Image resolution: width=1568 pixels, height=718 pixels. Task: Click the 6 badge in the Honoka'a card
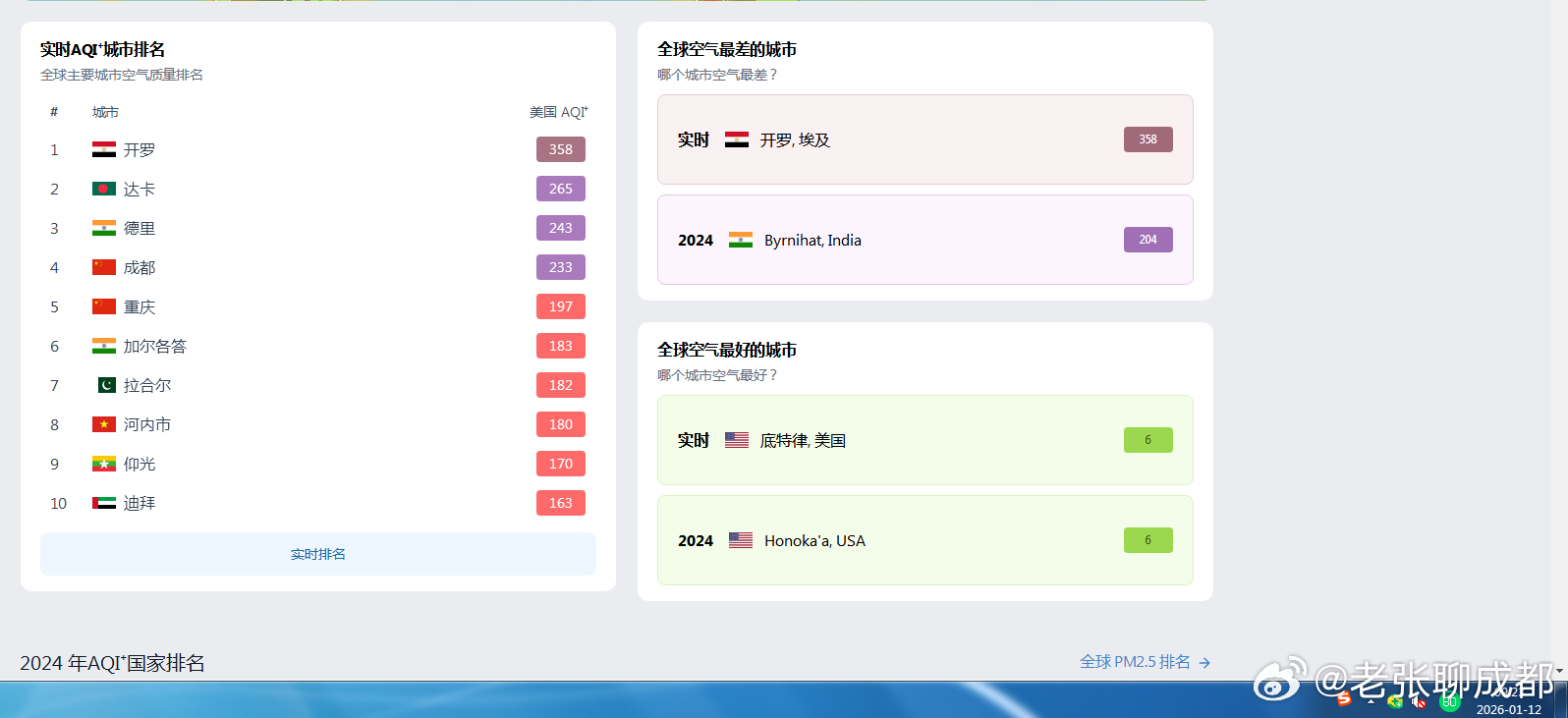1148,540
